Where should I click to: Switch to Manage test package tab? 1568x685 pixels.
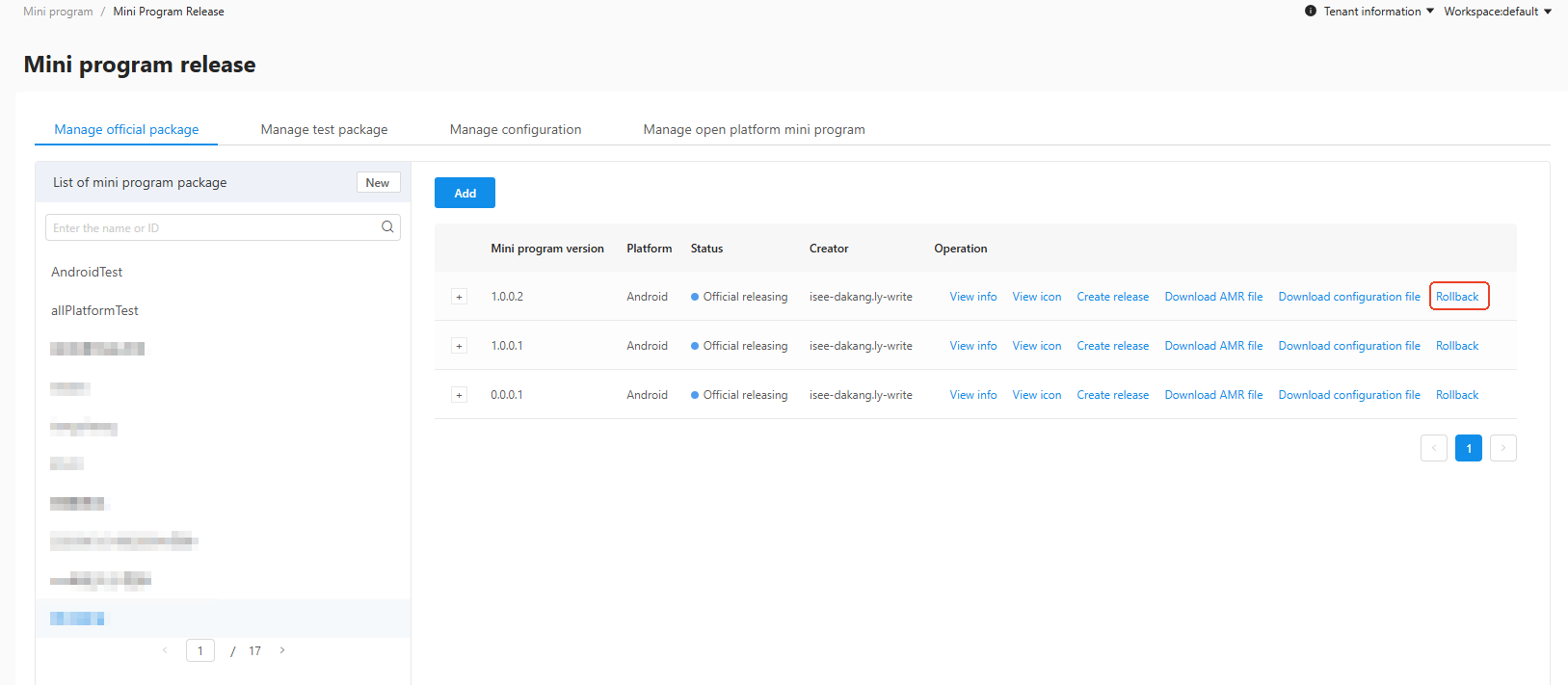[324, 129]
